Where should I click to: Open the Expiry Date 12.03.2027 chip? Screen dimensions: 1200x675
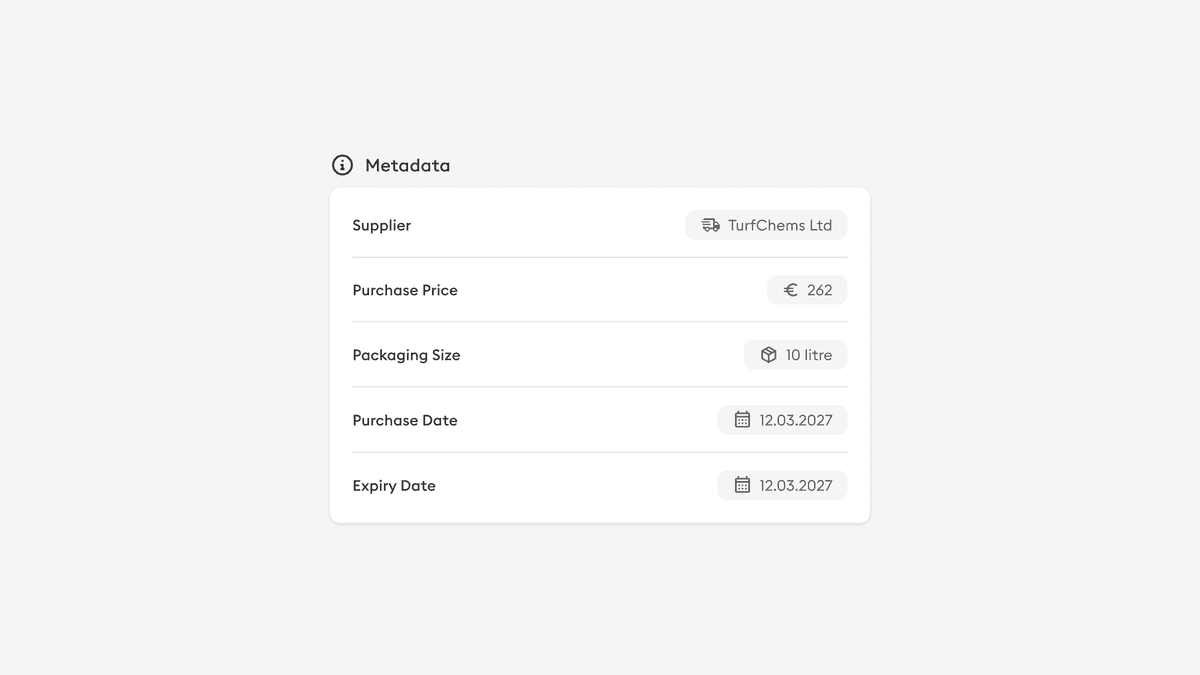pyautogui.click(x=782, y=485)
